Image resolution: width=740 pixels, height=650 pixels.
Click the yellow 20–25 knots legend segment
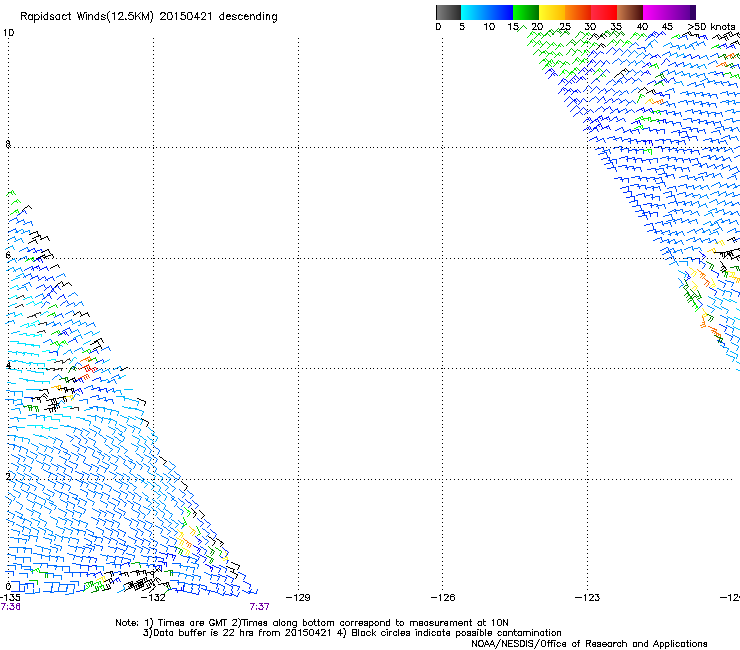pos(552,12)
